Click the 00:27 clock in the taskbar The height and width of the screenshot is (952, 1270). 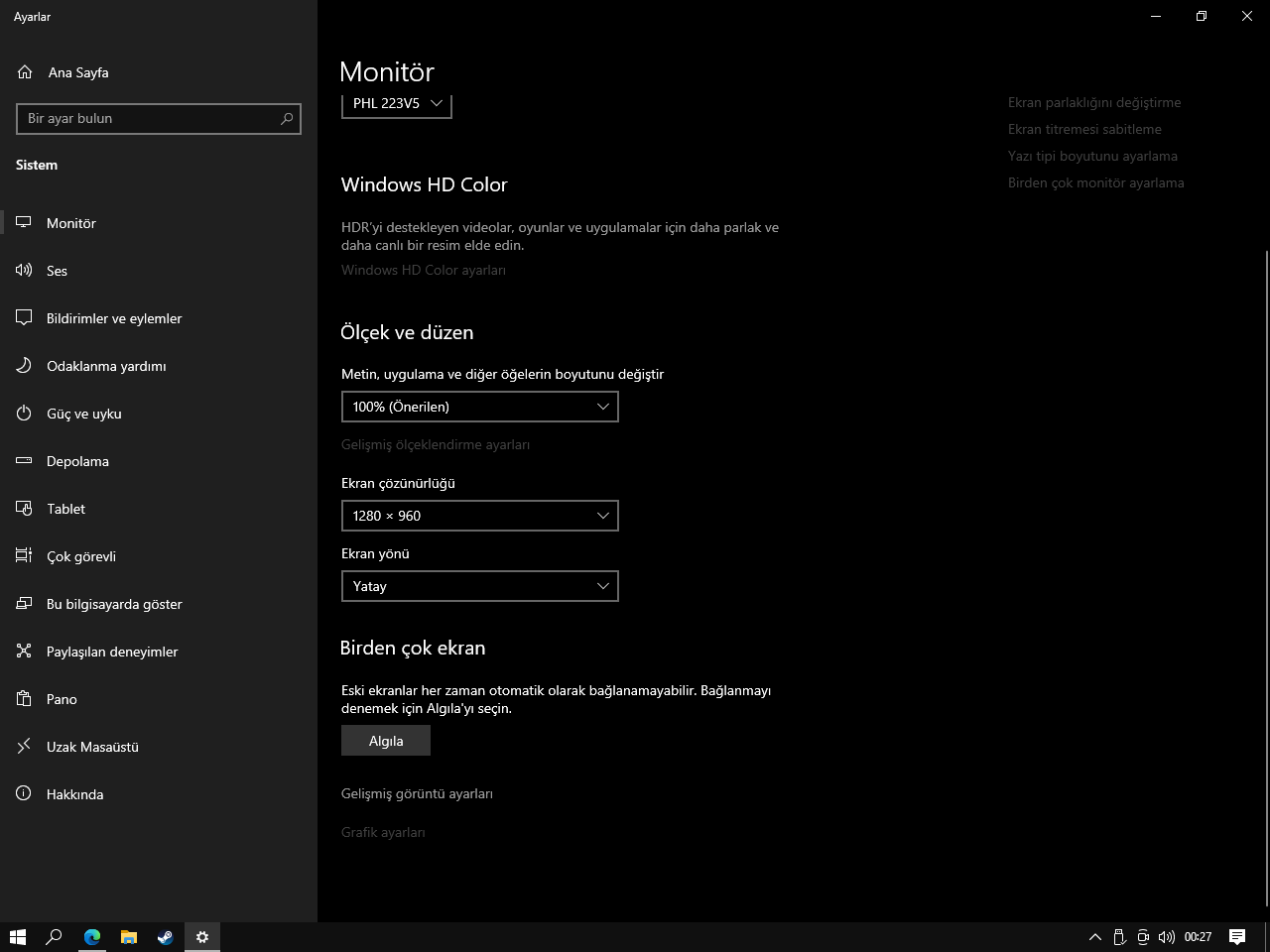point(1198,937)
